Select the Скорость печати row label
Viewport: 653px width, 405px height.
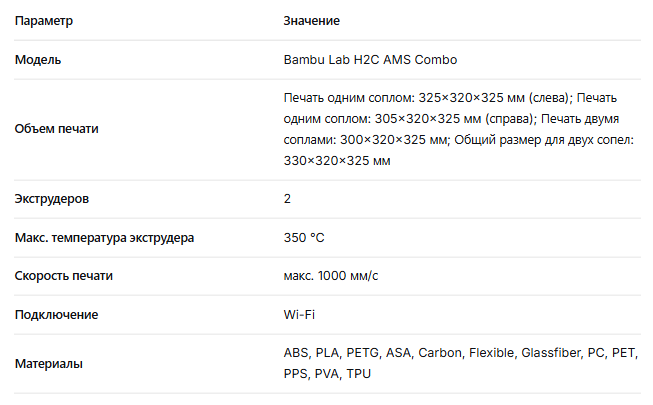click(64, 276)
